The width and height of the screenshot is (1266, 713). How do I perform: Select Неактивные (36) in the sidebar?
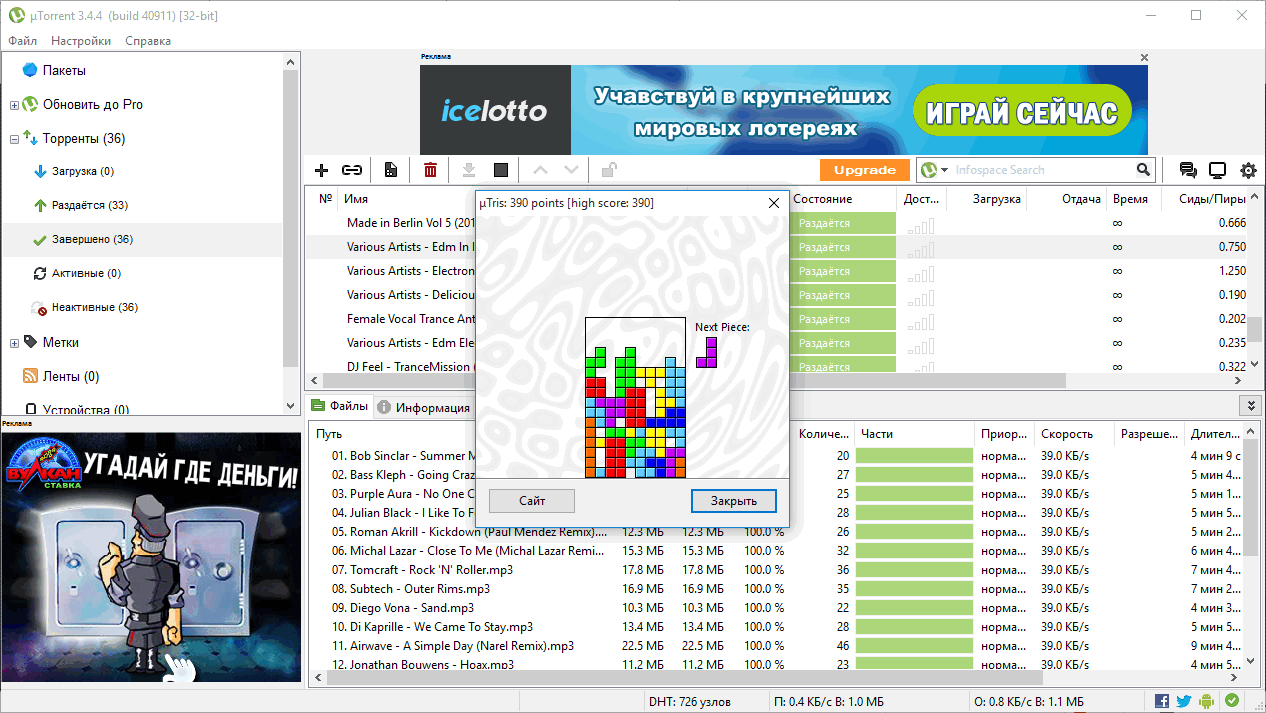pyautogui.click(x=95, y=307)
